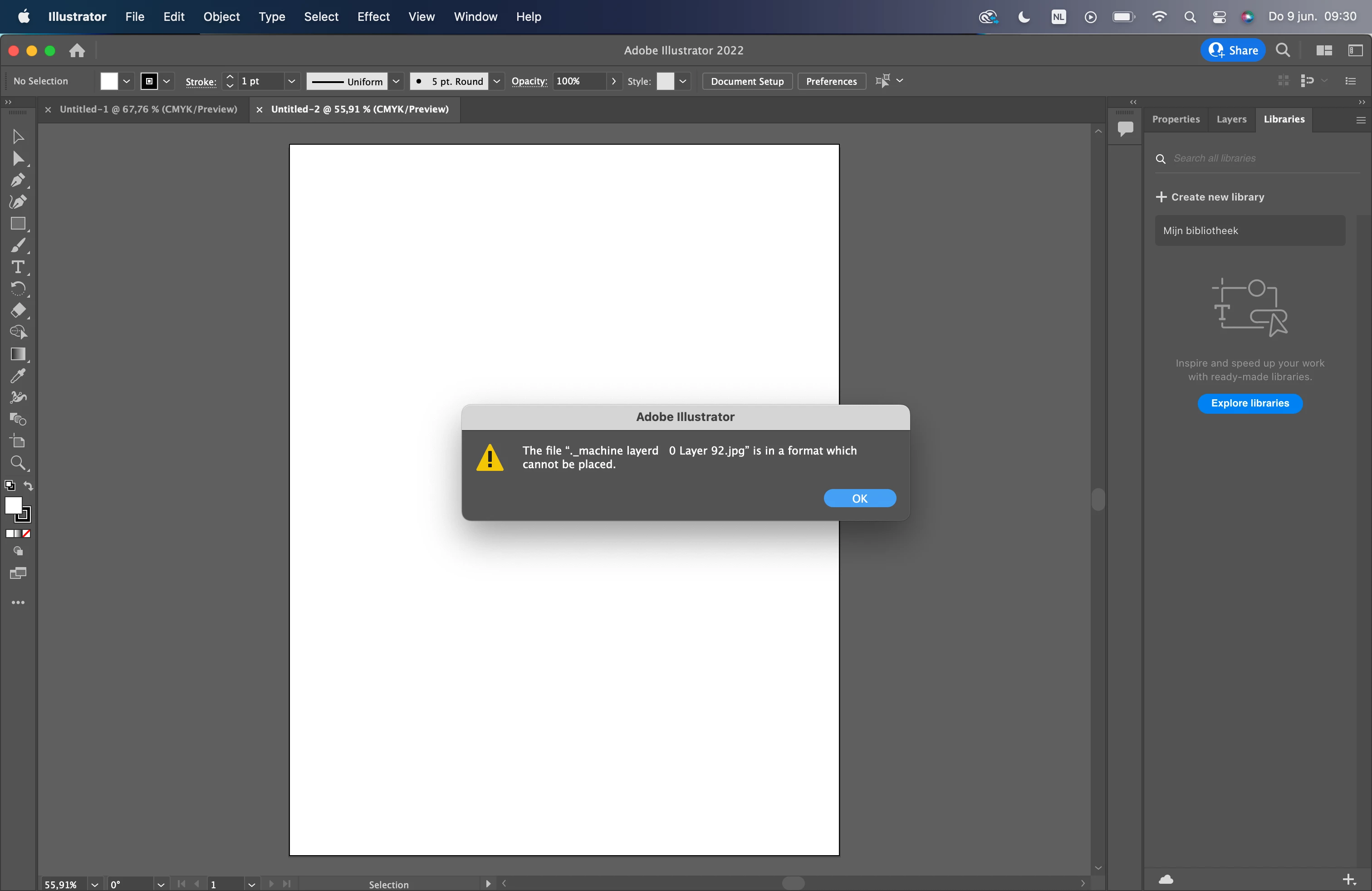Select the Eyedropper tool
The image size is (1372, 891).
pyautogui.click(x=17, y=377)
